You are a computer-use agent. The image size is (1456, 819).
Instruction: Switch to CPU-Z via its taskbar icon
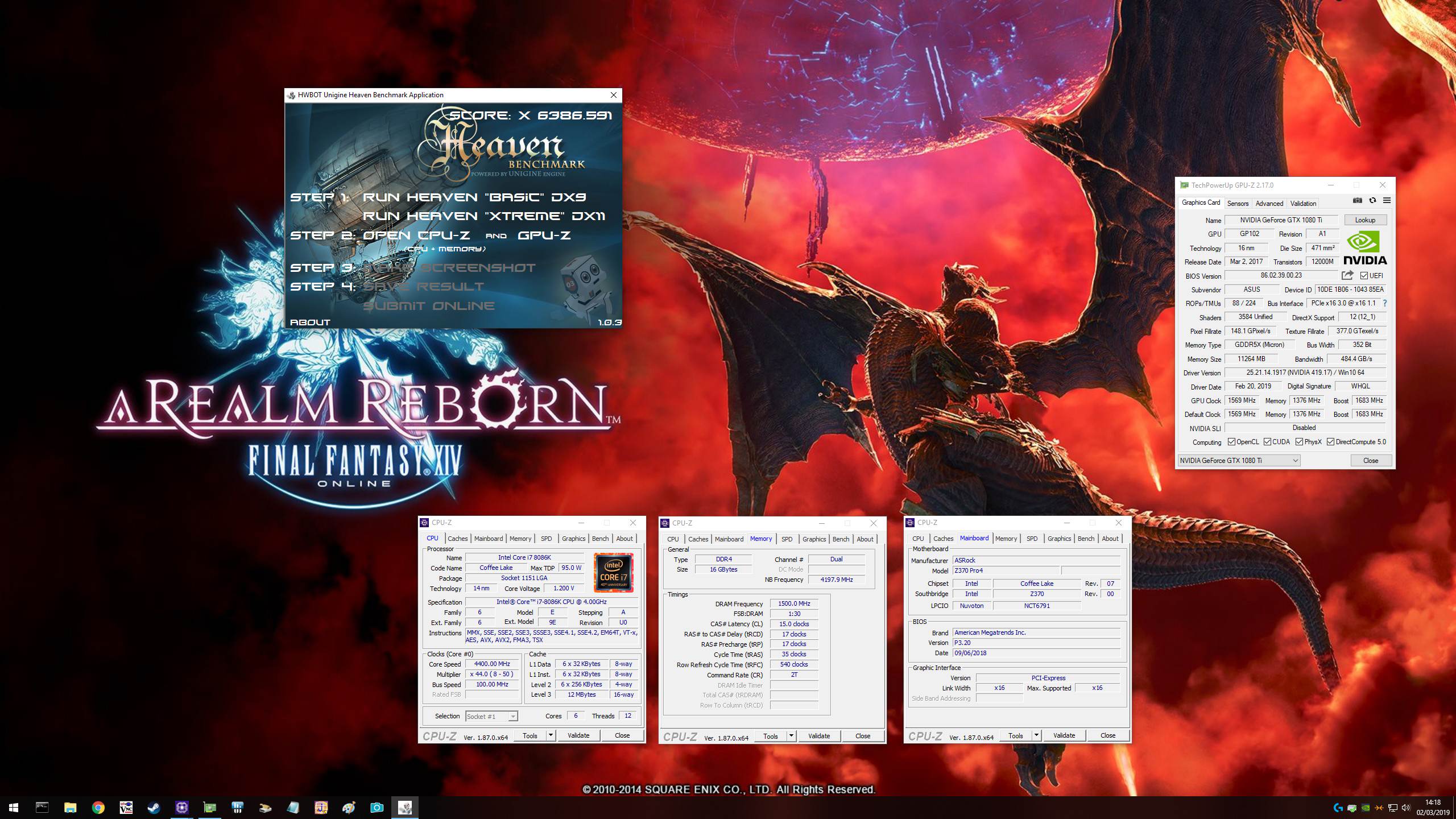point(181,808)
